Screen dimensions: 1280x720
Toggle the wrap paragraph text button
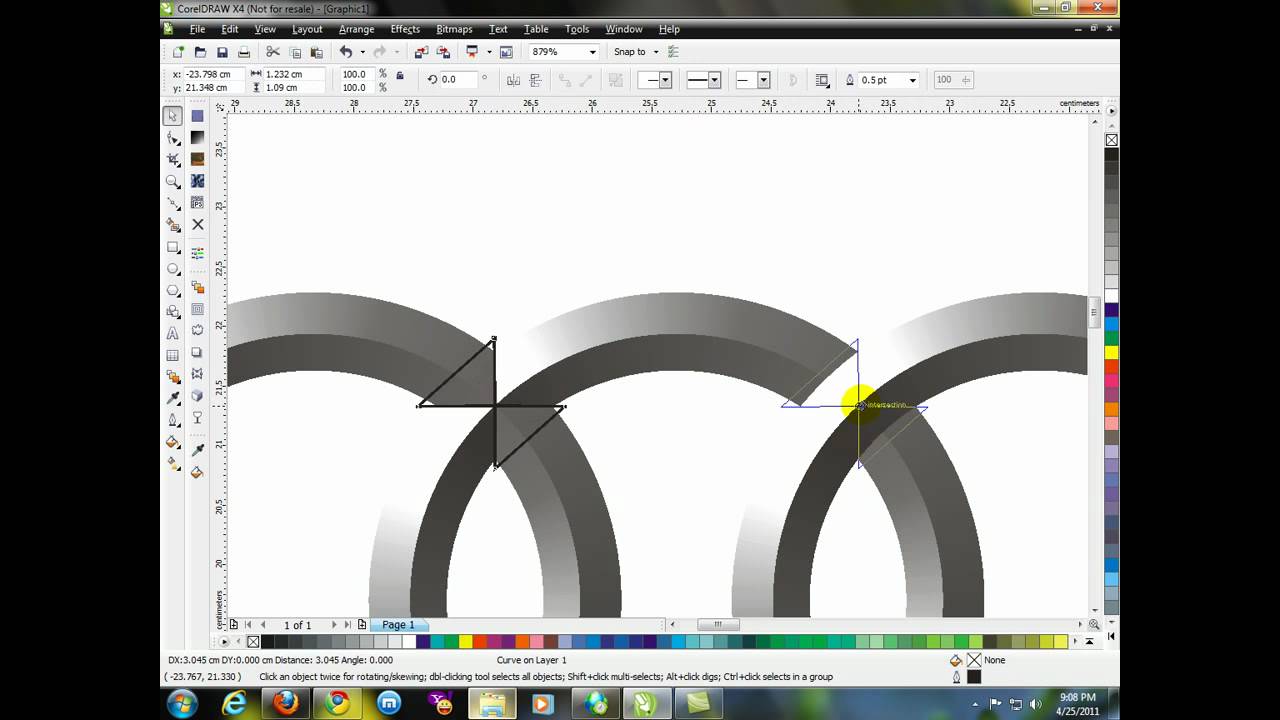click(x=822, y=80)
